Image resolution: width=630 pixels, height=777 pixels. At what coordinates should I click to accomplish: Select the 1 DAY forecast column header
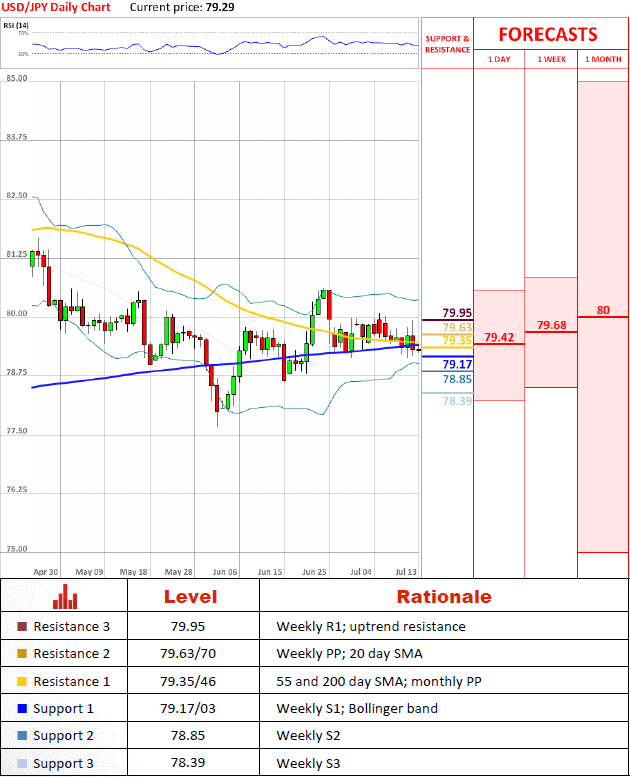pyautogui.click(x=499, y=59)
